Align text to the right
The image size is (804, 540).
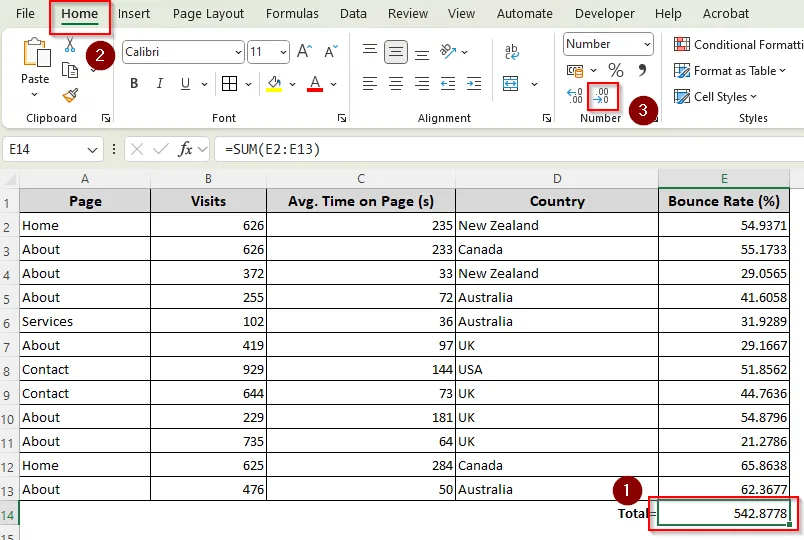tap(422, 83)
